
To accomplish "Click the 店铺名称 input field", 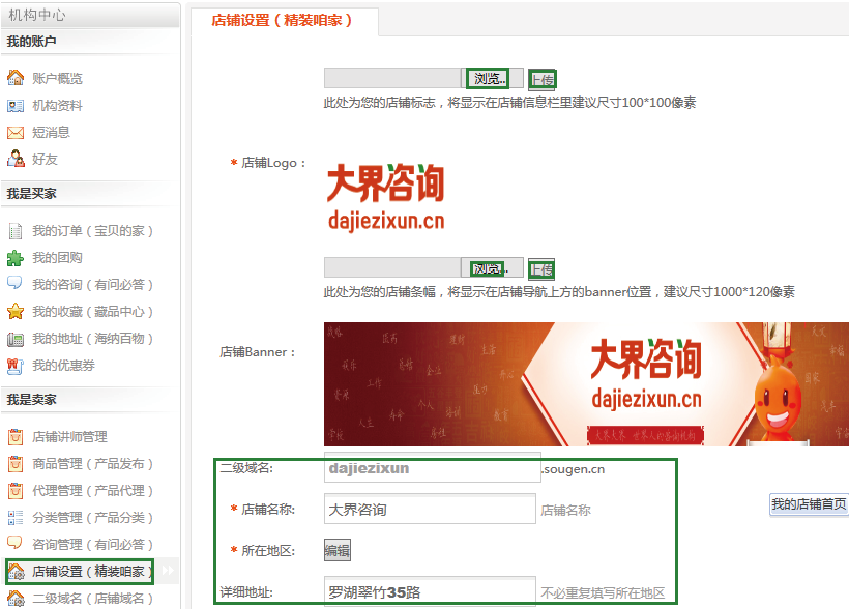I will tap(430, 509).
